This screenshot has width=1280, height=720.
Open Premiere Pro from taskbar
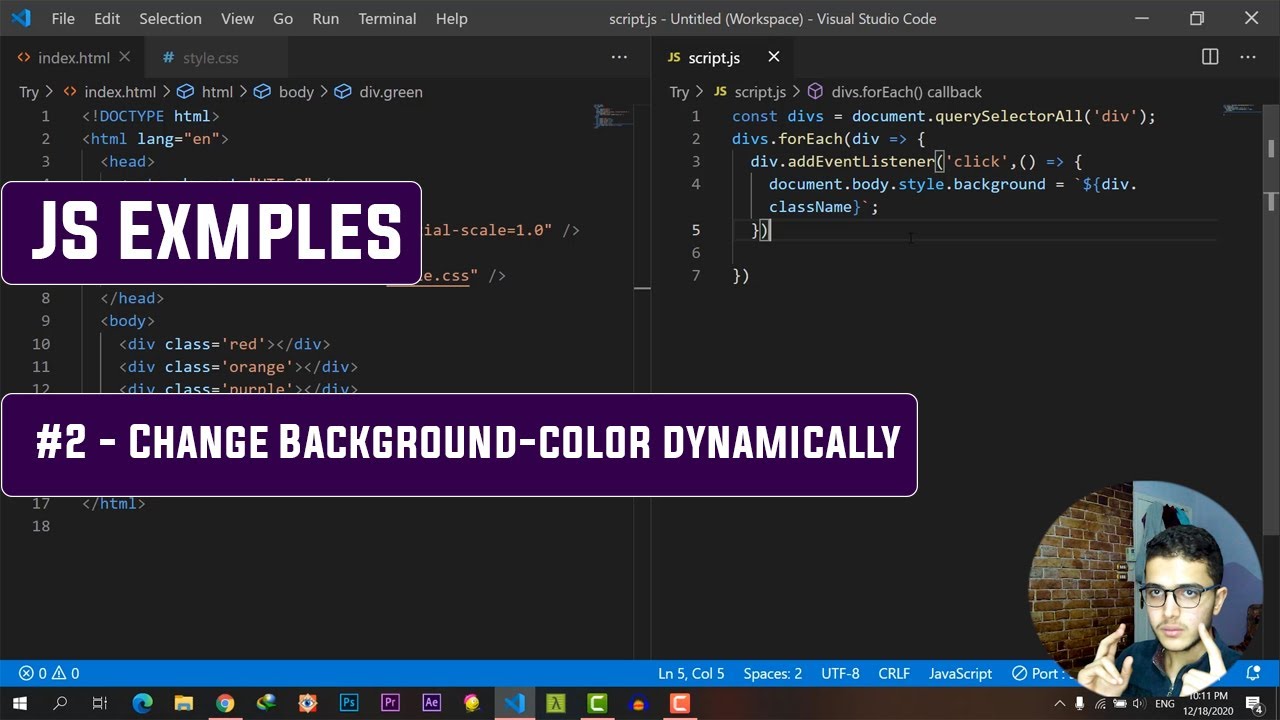[x=390, y=703]
